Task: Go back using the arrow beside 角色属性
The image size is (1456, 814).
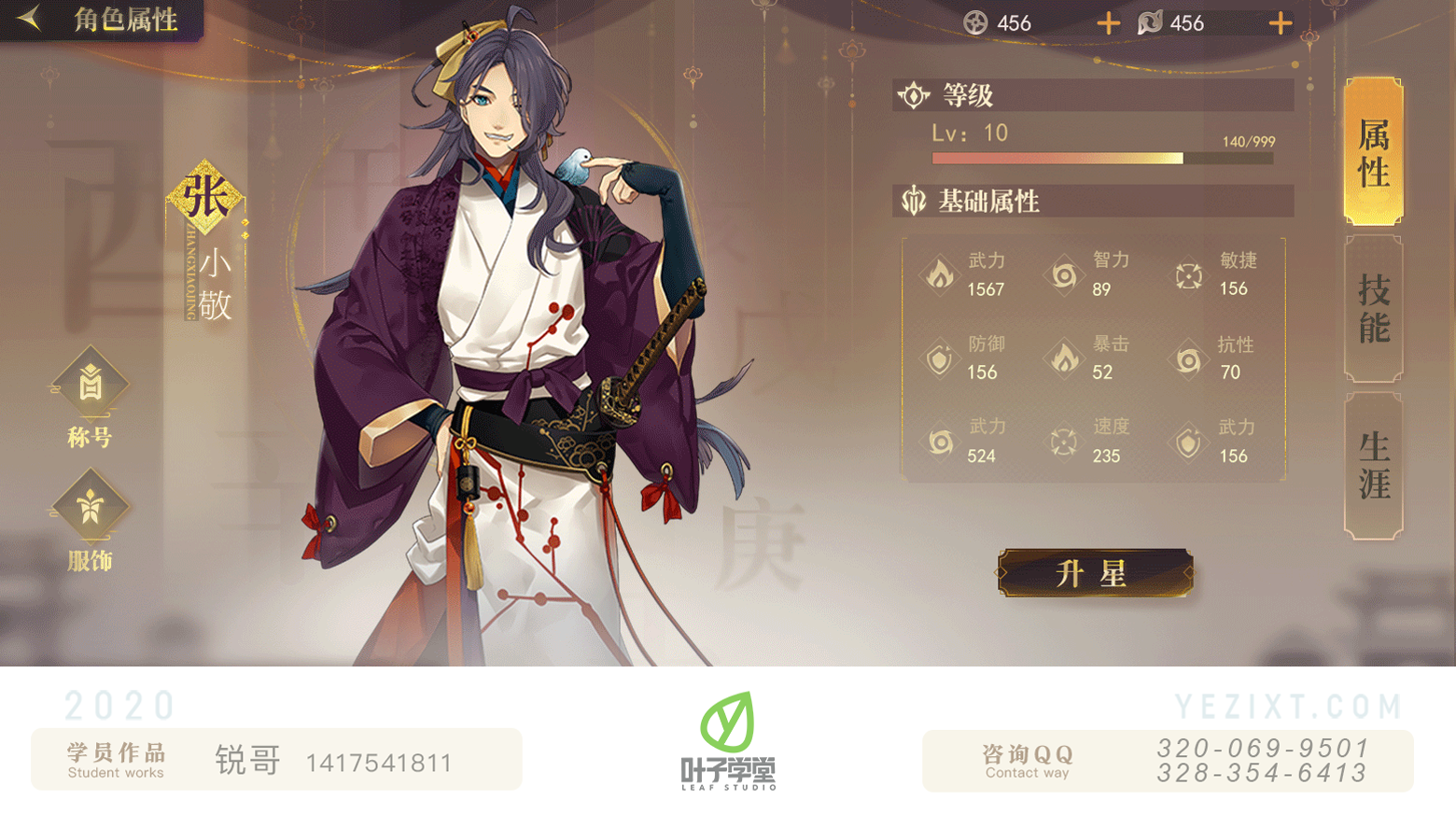Action: (30, 18)
